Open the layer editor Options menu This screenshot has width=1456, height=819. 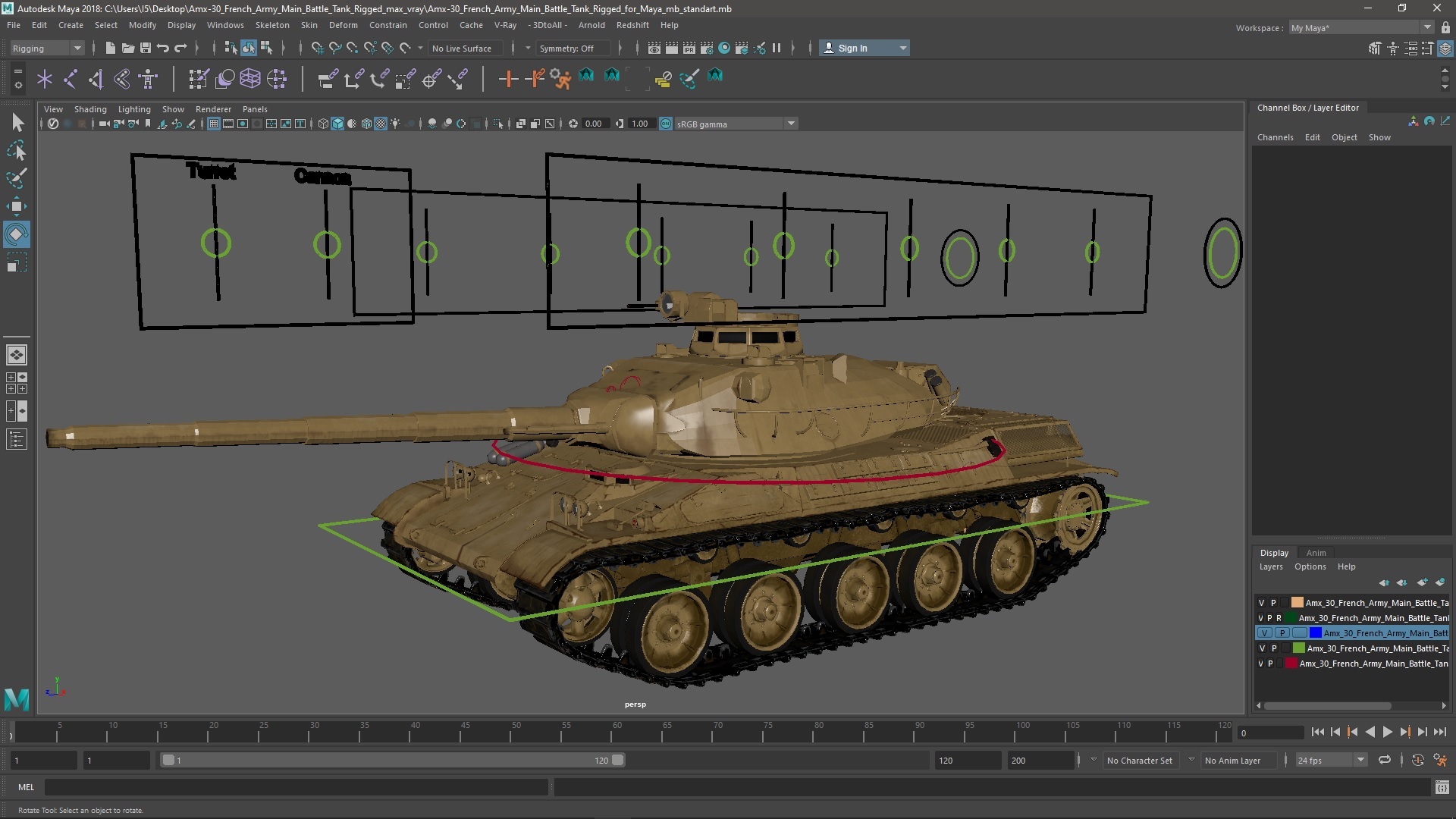pyautogui.click(x=1310, y=566)
